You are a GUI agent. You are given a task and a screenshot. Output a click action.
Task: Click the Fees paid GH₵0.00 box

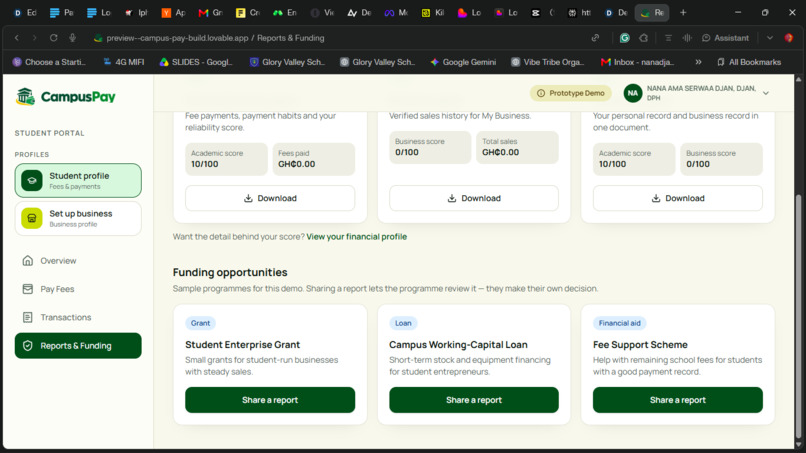[x=314, y=159]
